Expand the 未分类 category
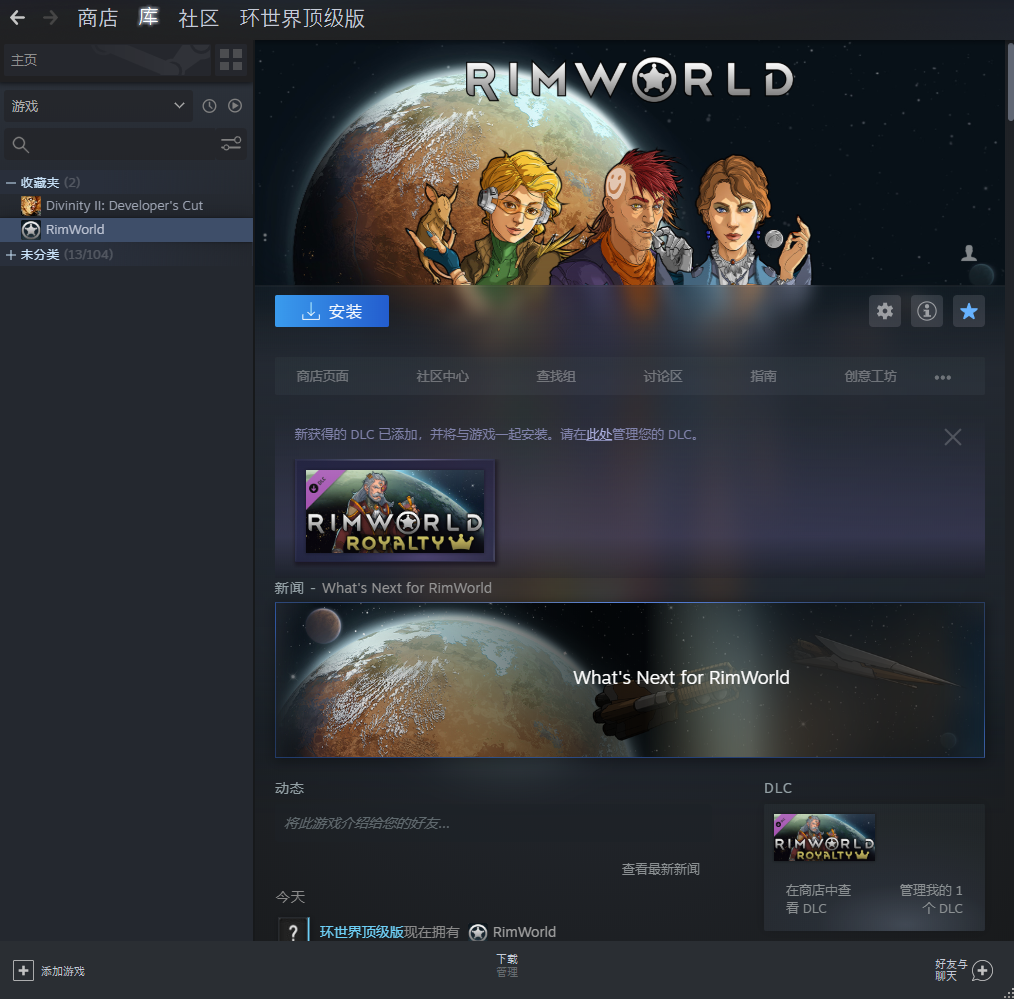The image size is (1014, 999). tap(11, 255)
